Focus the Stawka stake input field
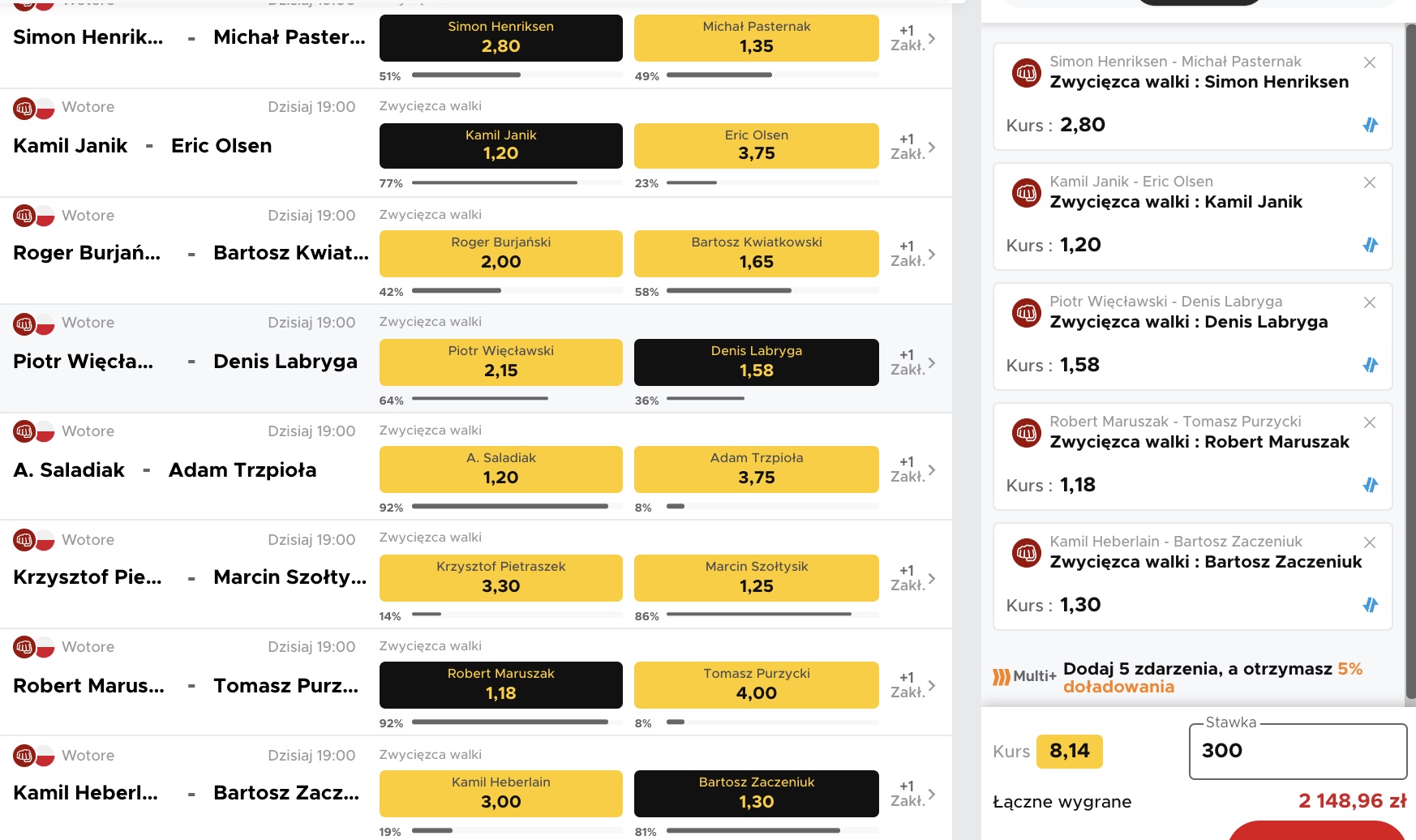This screenshot has height=840, width=1416. coord(1298,752)
